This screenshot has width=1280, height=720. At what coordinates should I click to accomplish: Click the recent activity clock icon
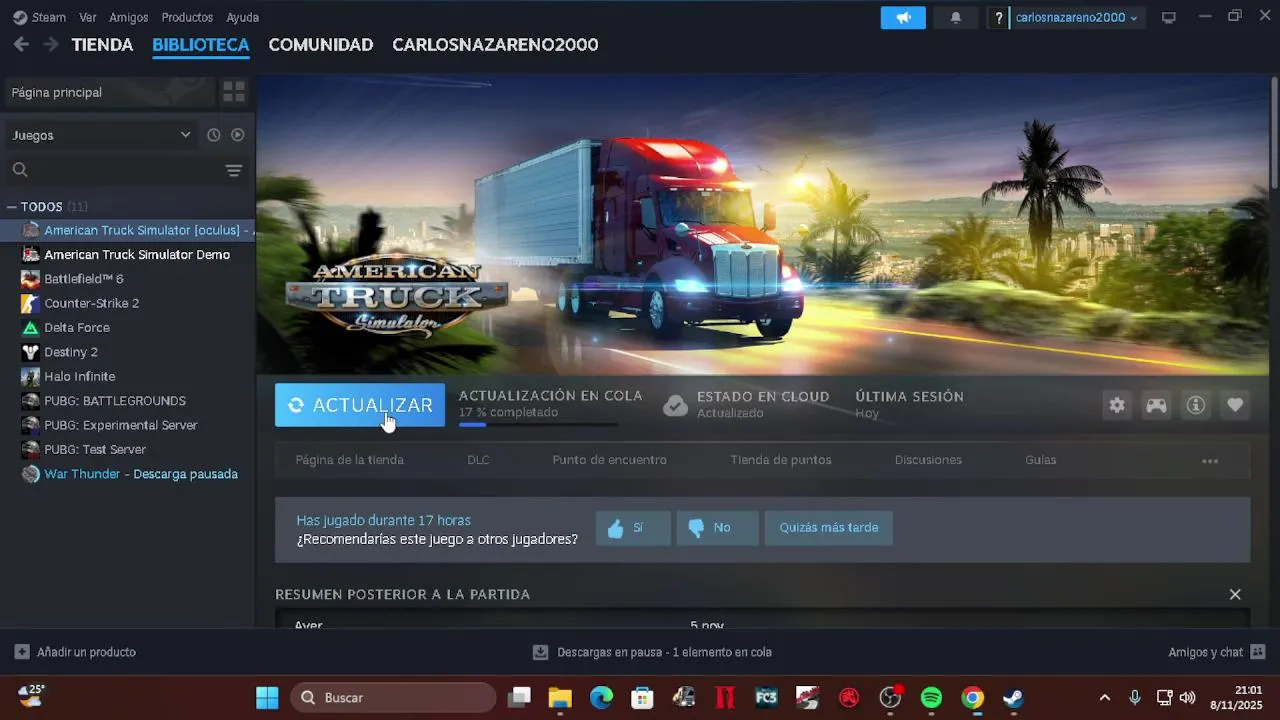(x=213, y=135)
